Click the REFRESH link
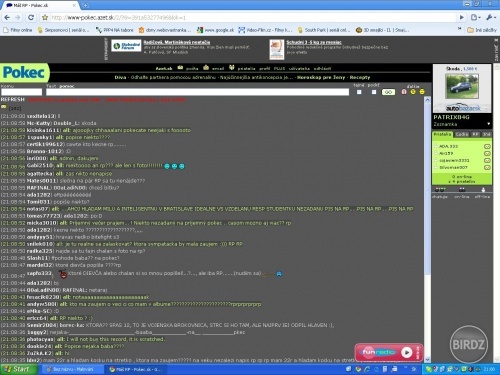This screenshot has height=375, width=500. tap(13, 100)
